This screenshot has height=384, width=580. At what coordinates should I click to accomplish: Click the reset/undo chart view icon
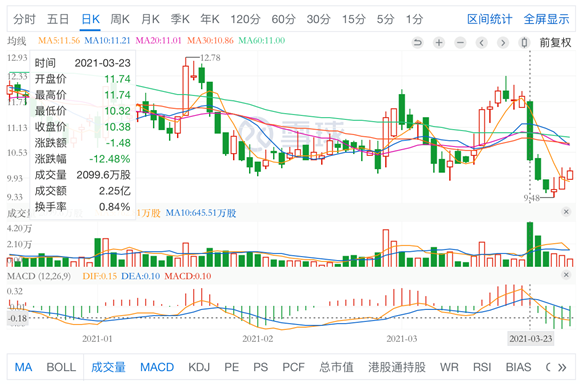click(417, 43)
